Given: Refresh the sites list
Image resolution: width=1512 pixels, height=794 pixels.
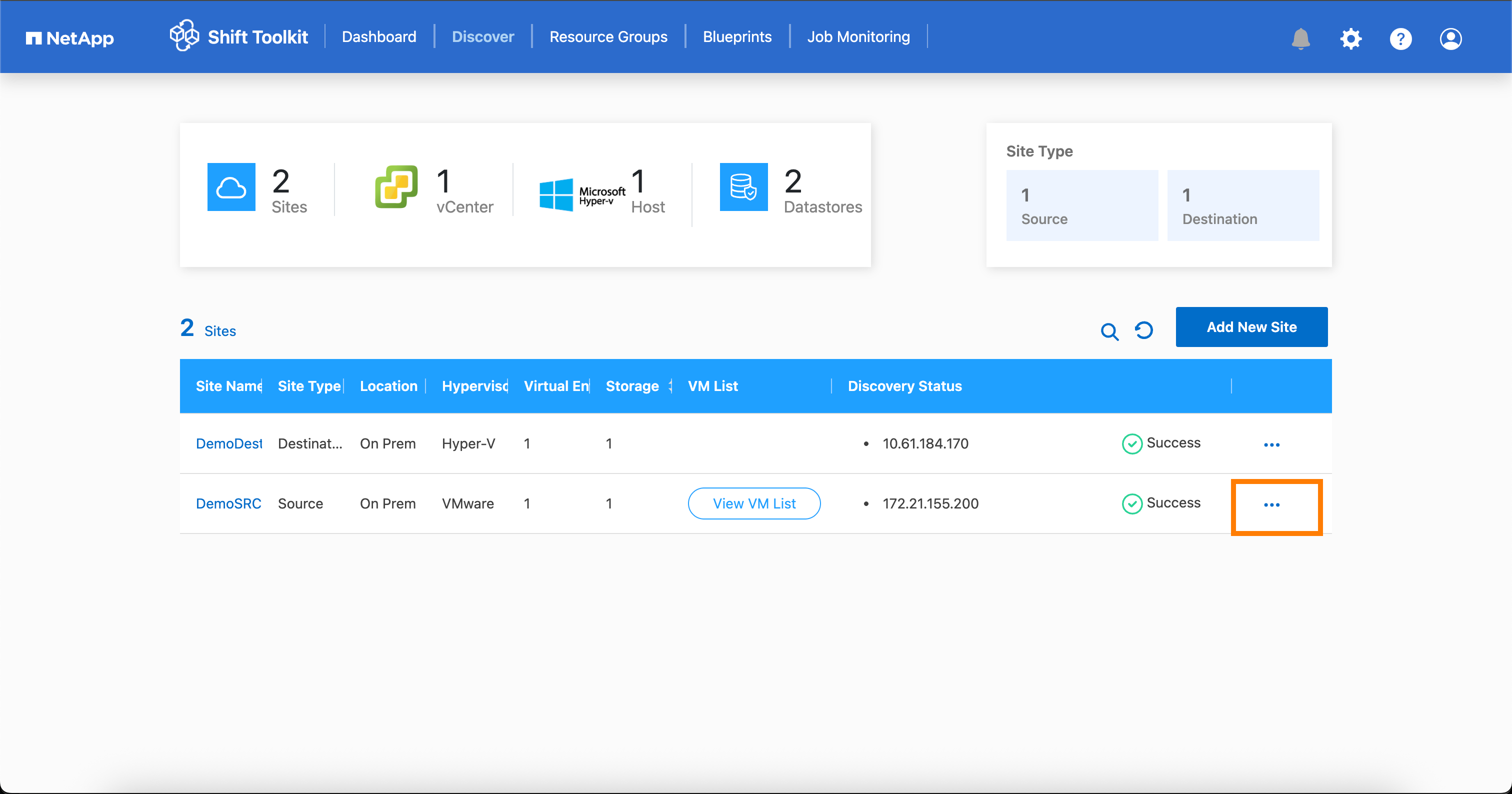Looking at the screenshot, I should [x=1143, y=330].
